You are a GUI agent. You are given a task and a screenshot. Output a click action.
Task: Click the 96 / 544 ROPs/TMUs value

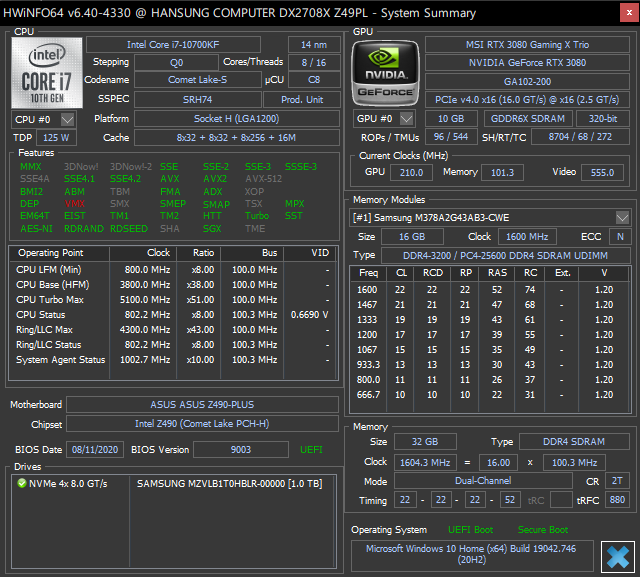[451, 137]
